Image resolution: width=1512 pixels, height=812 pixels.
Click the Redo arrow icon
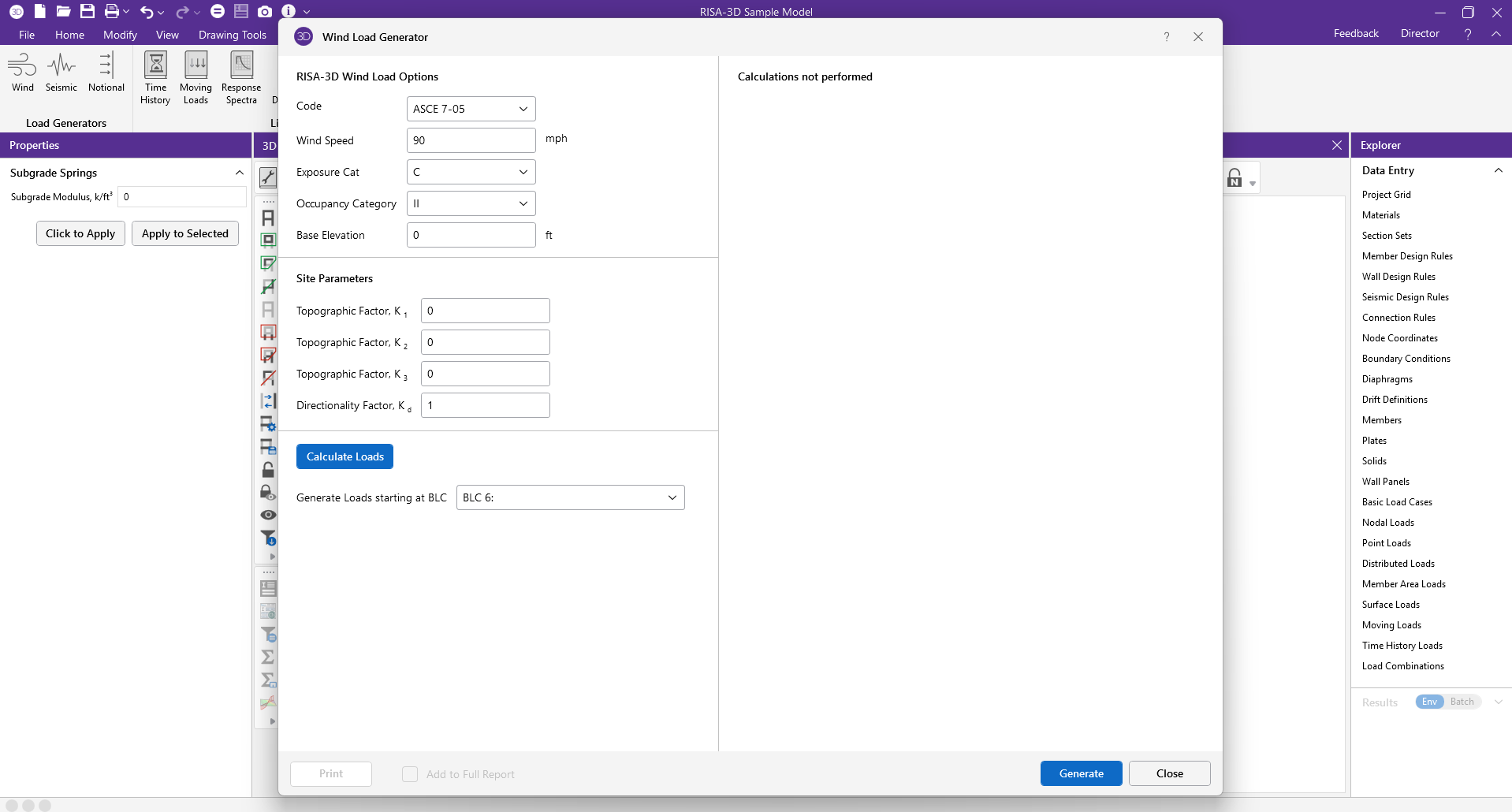click(x=182, y=12)
